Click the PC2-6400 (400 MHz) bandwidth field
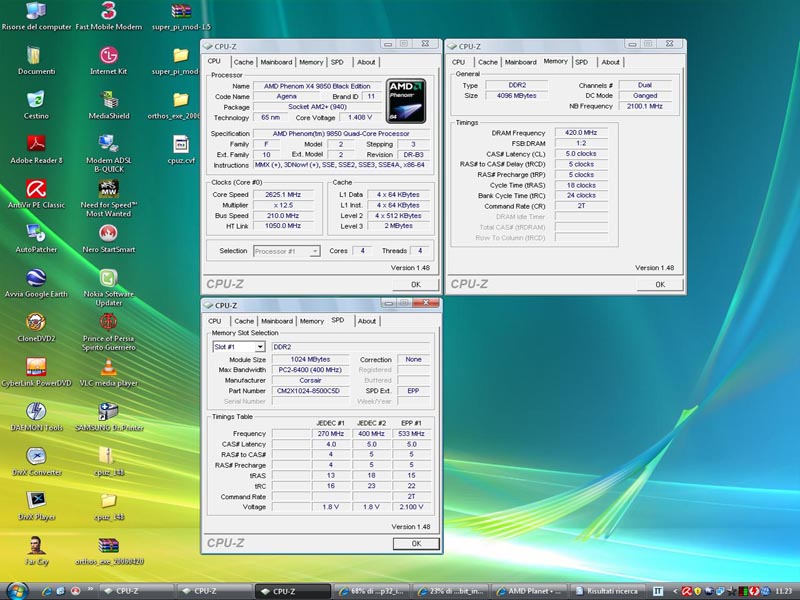800x600 pixels. tap(310, 369)
